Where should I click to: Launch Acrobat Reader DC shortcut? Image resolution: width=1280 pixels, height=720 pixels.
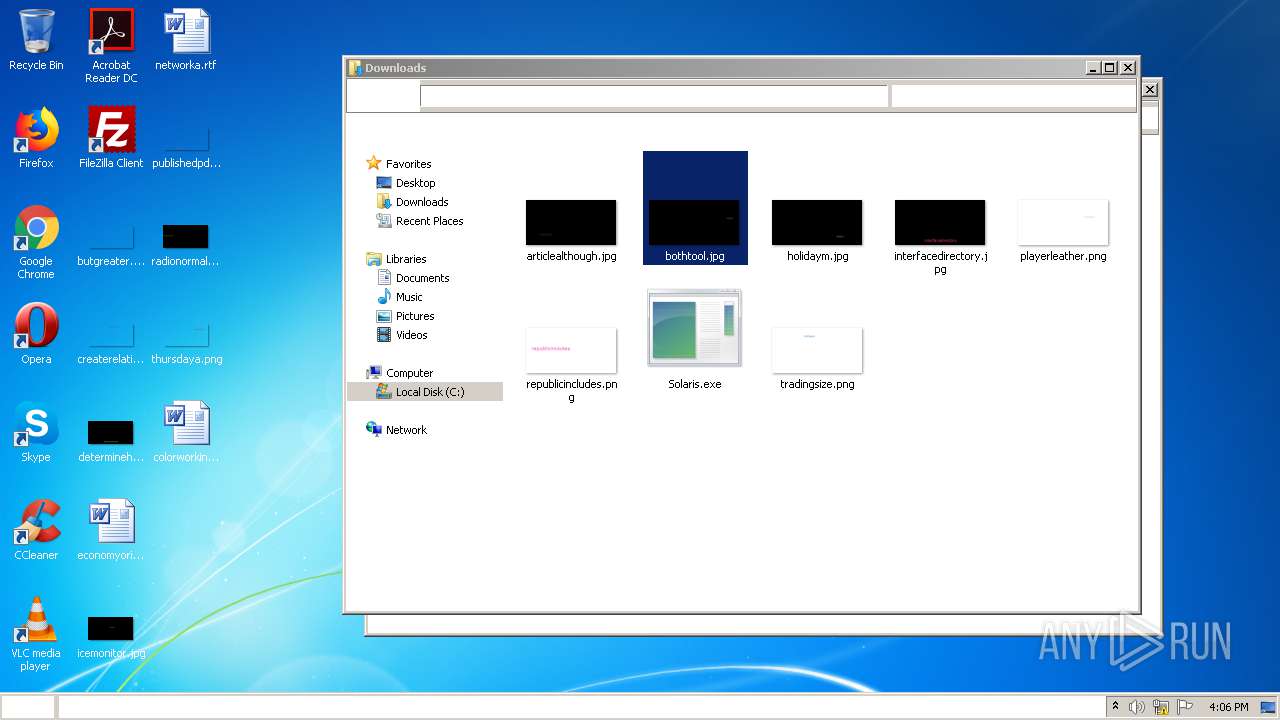click(111, 46)
